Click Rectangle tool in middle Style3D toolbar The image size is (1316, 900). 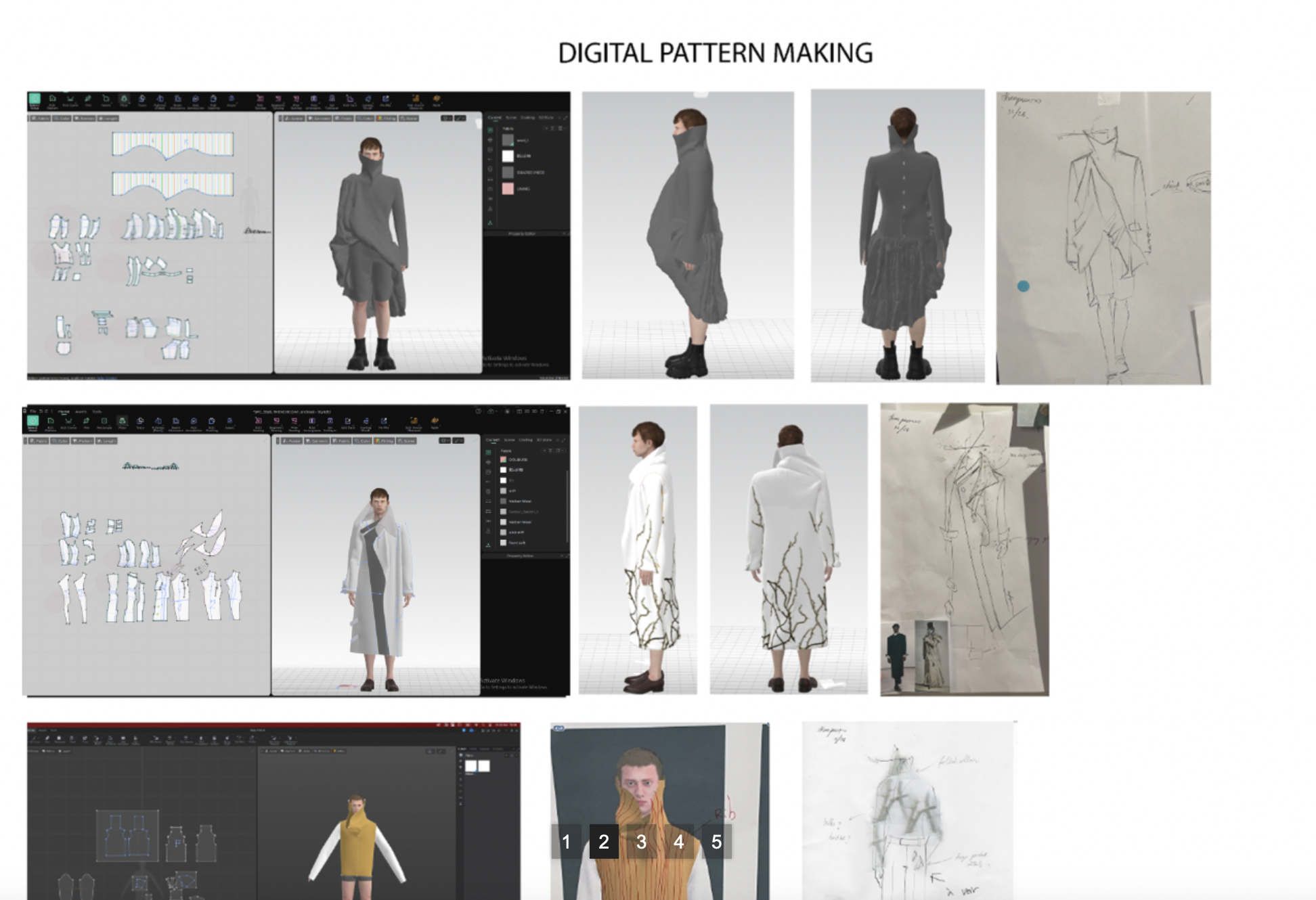click(104, 420)
